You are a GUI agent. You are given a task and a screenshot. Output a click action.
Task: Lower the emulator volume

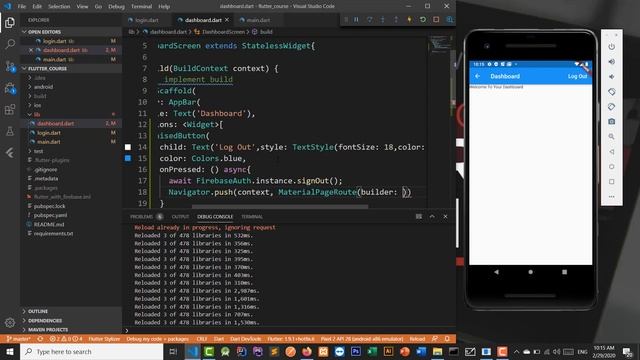611,77
